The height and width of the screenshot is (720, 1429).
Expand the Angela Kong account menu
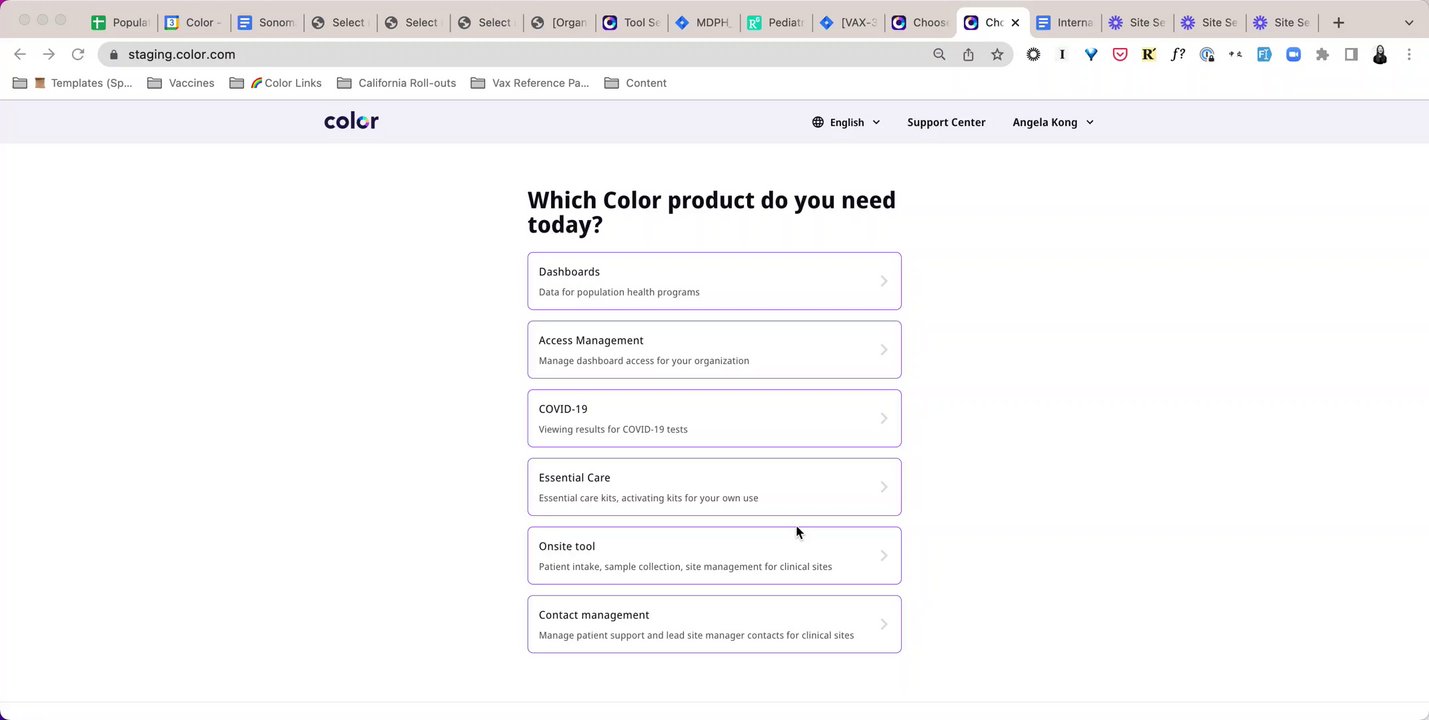point(1053,122)
